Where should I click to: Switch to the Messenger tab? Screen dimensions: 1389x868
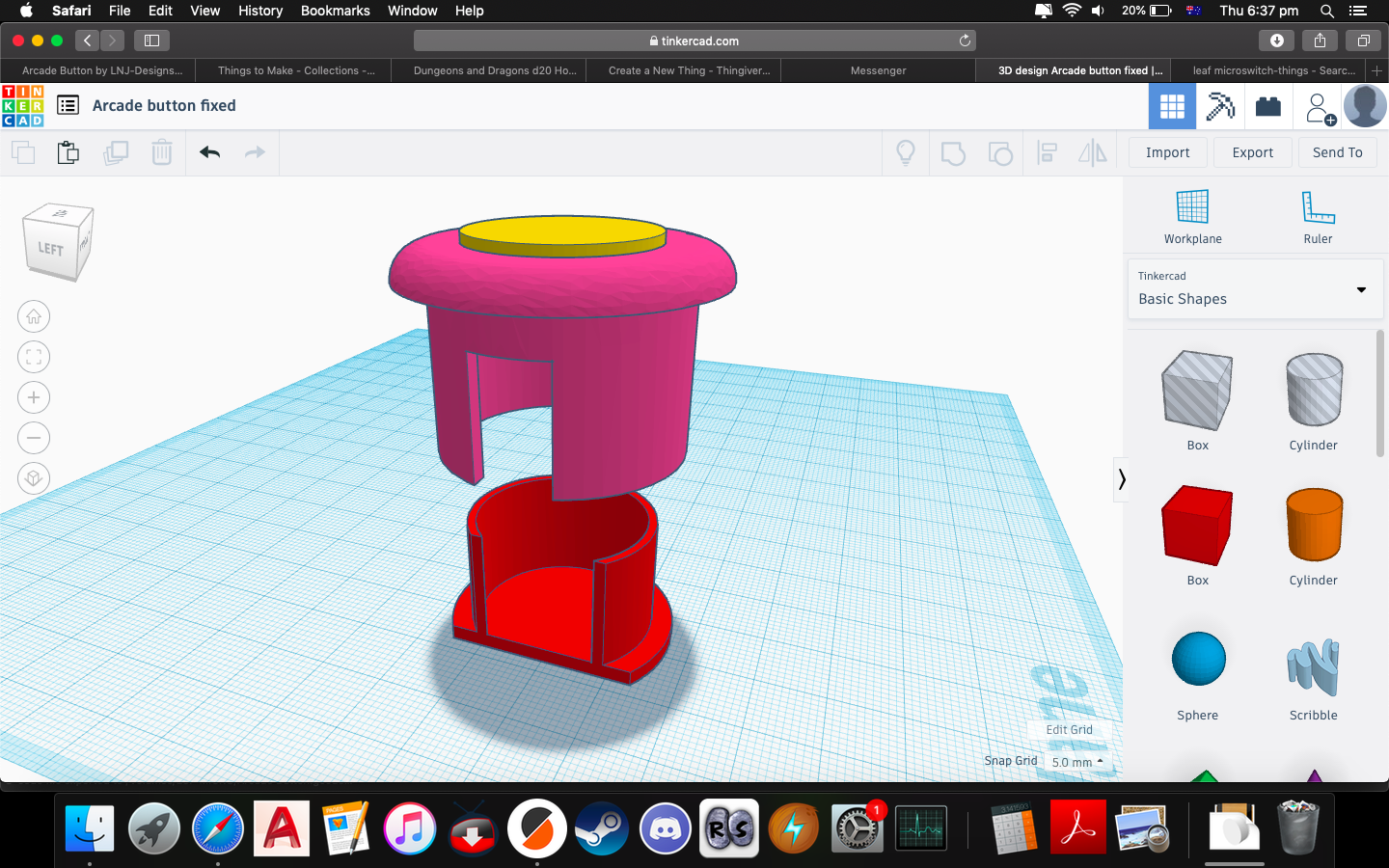pos(878,70)
